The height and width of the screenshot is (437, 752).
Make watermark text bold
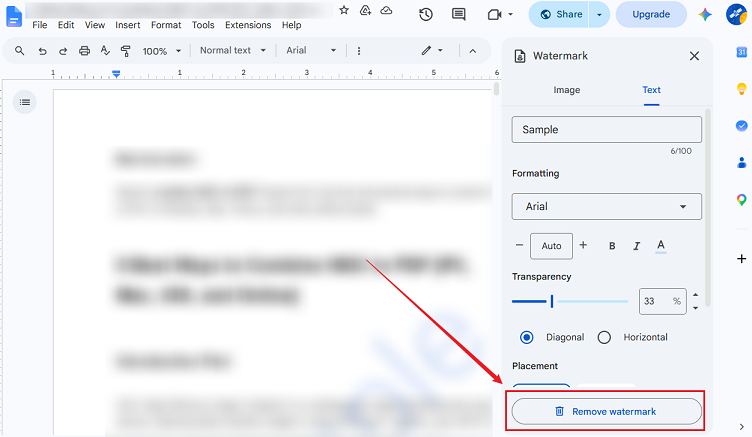612,246
